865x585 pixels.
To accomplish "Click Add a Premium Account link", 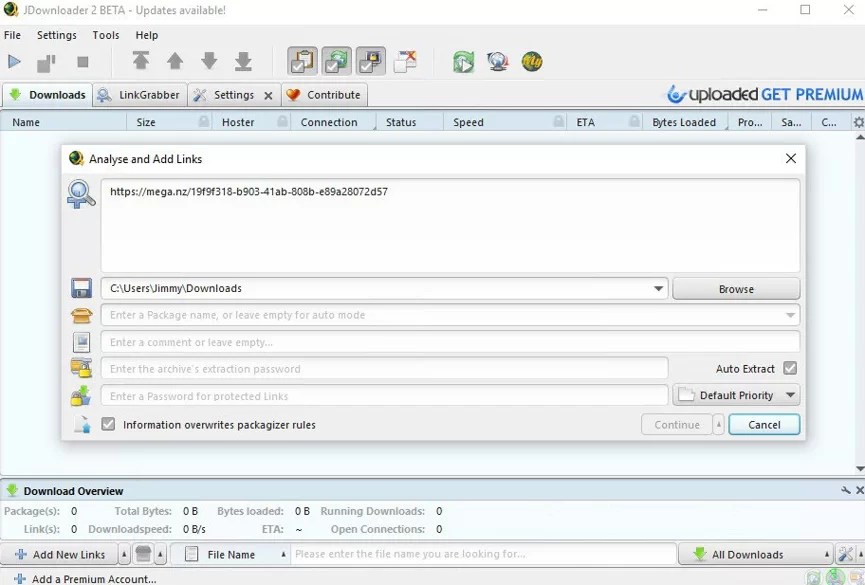I will [x=90, y=578].
